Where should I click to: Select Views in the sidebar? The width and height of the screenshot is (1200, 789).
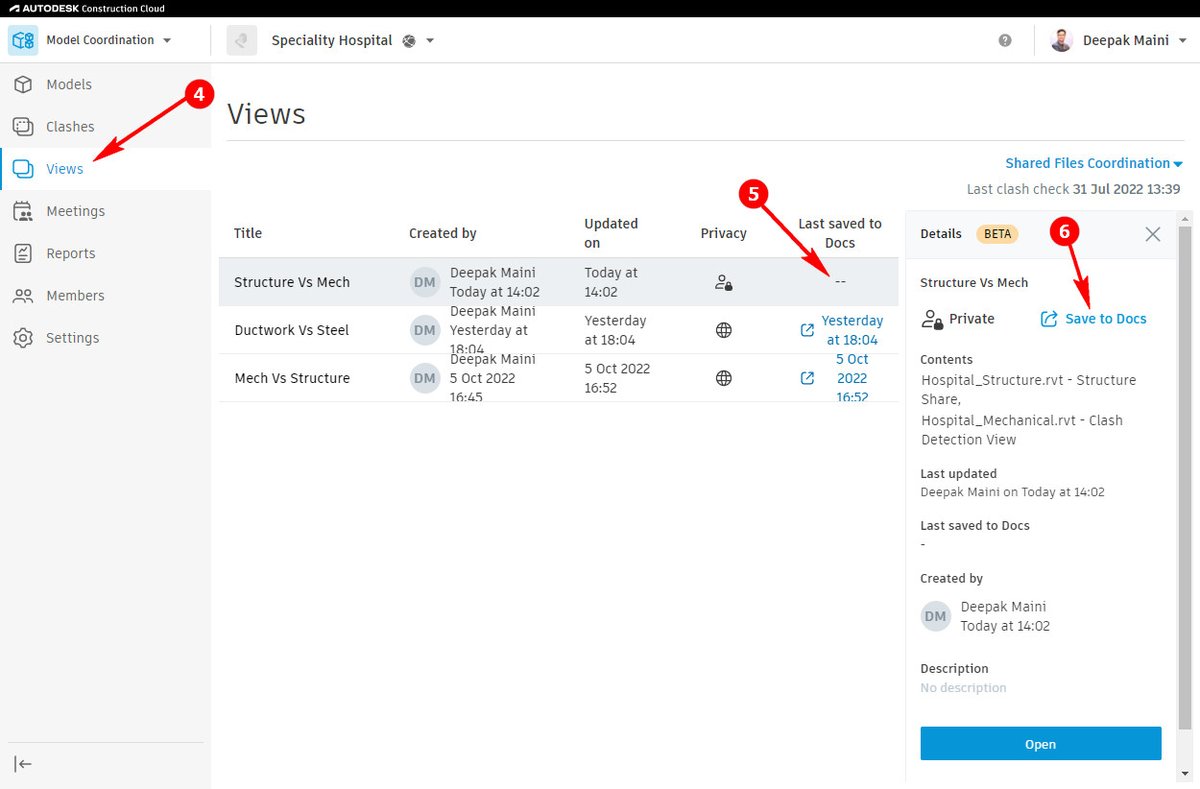tap(105, 169)
